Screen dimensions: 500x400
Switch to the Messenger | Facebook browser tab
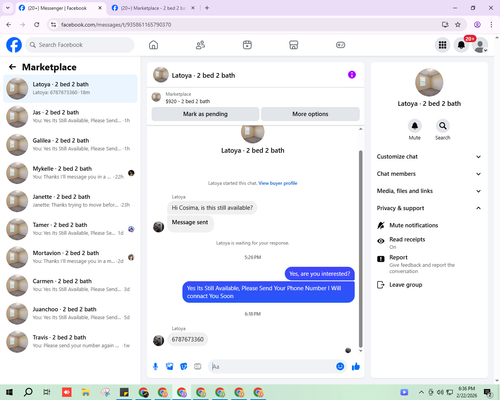click(x=60, y=8)
